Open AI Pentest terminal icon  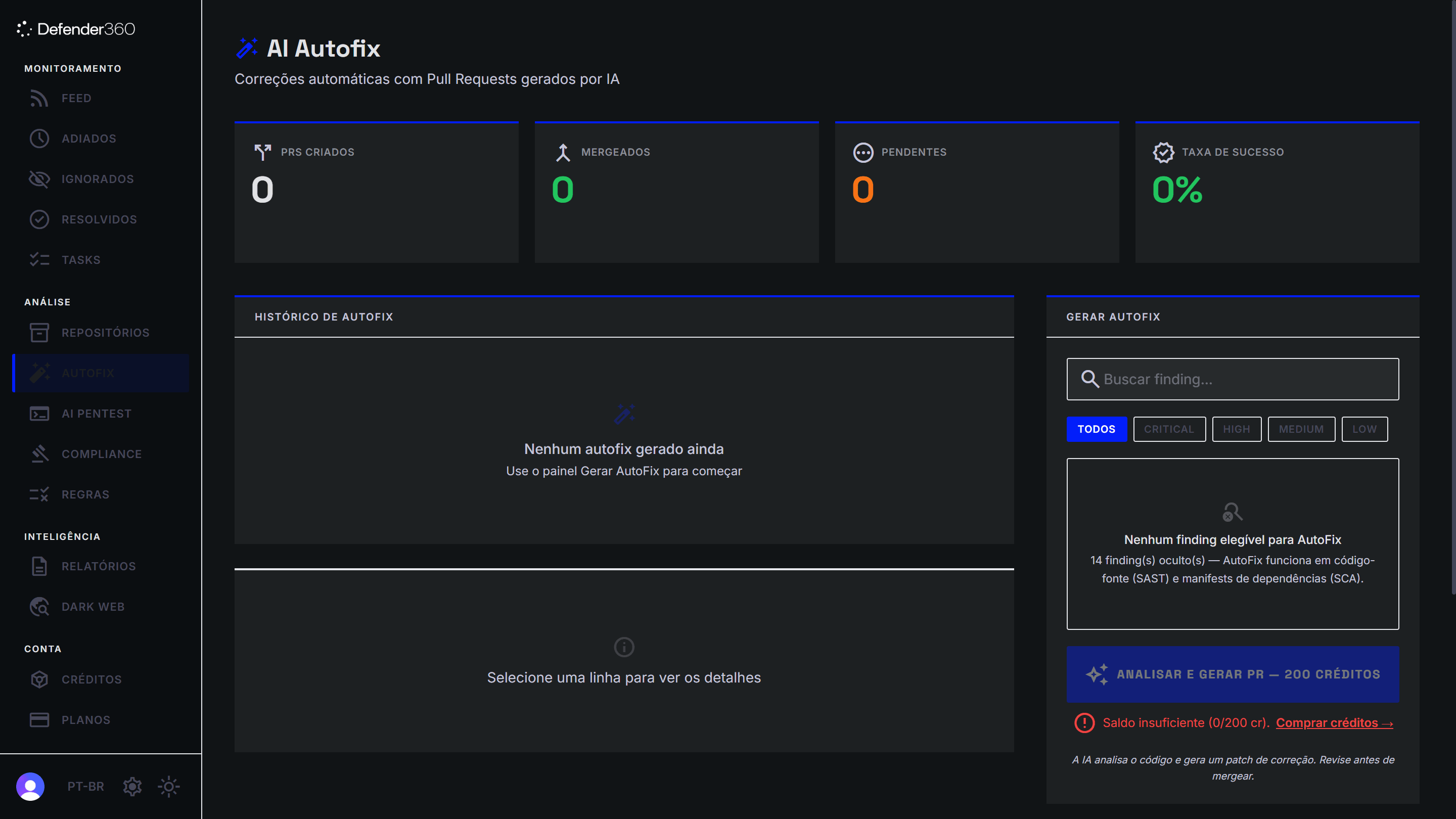39,414
